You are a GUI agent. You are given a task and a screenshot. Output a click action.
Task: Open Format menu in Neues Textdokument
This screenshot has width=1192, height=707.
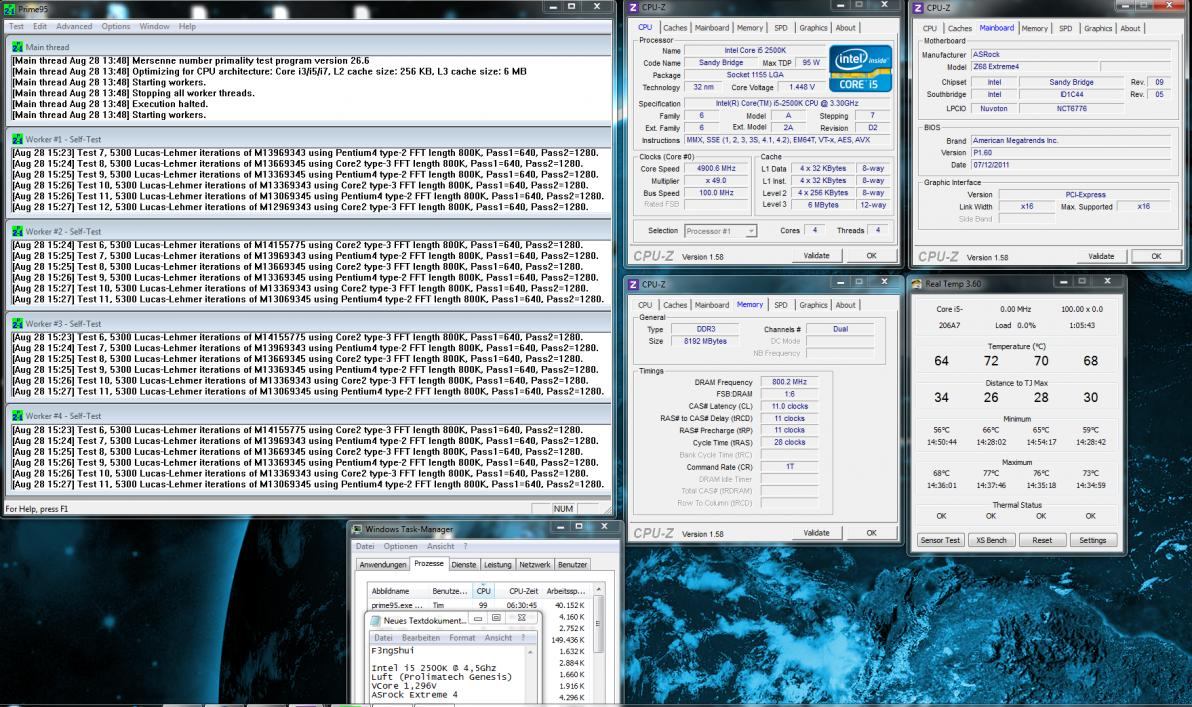(x=461, y=638)
